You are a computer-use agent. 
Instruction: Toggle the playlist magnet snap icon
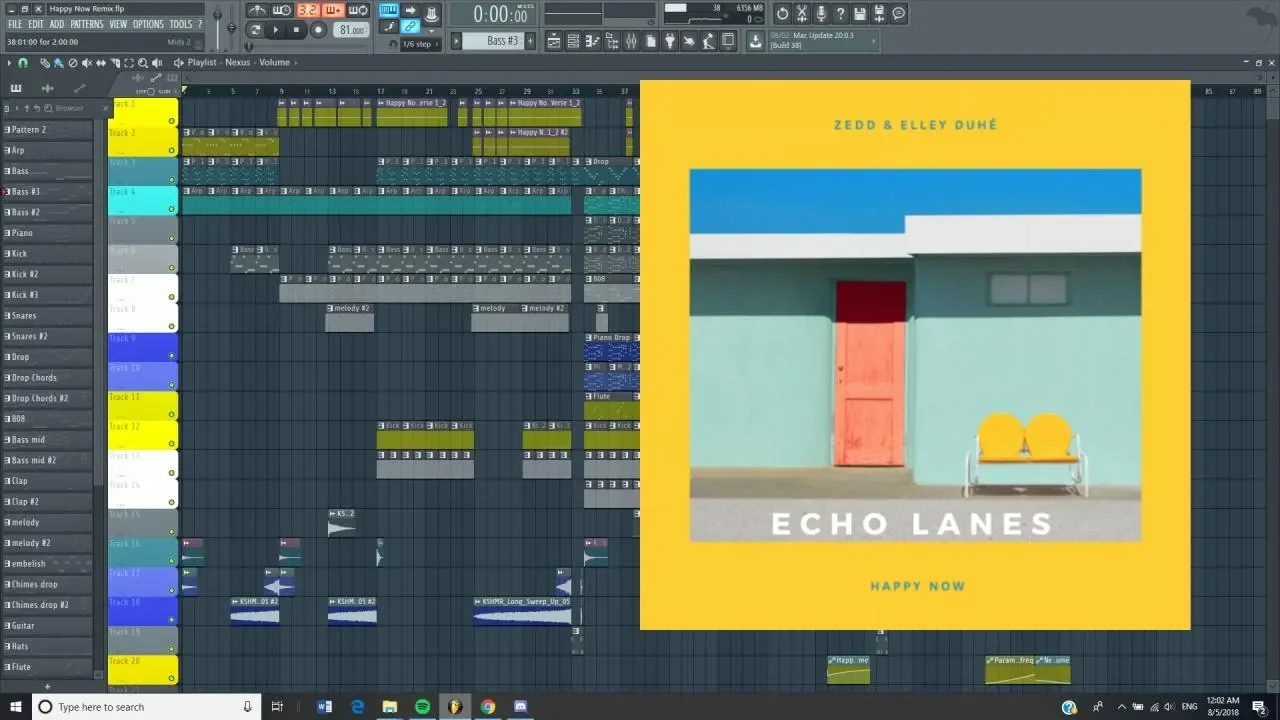[x=22, y=62]
